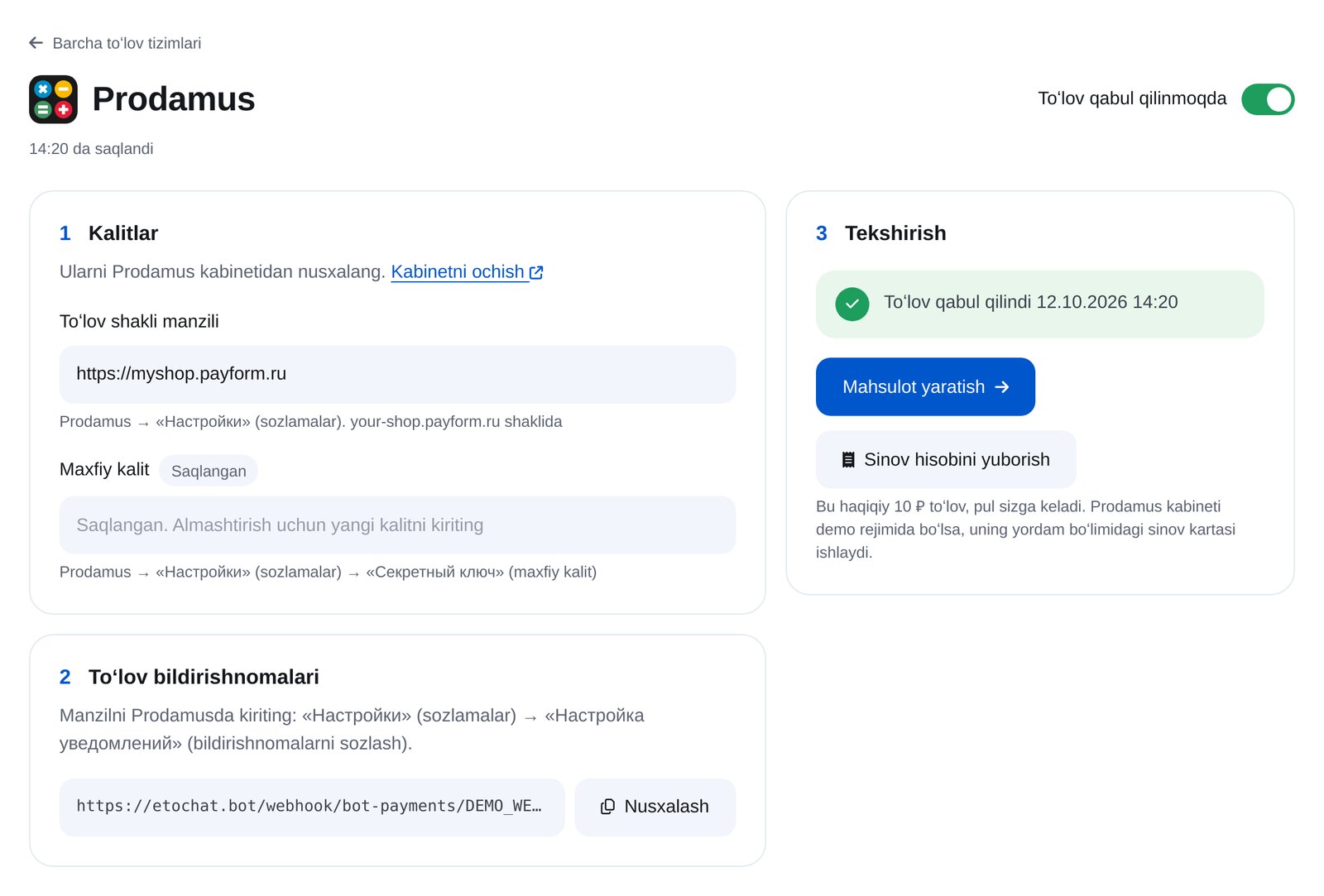This screenshot has height=896, width=1324.
Task: Open the Kabinetni ochish link
Action: pyautogui.click(x=467, y=272)
